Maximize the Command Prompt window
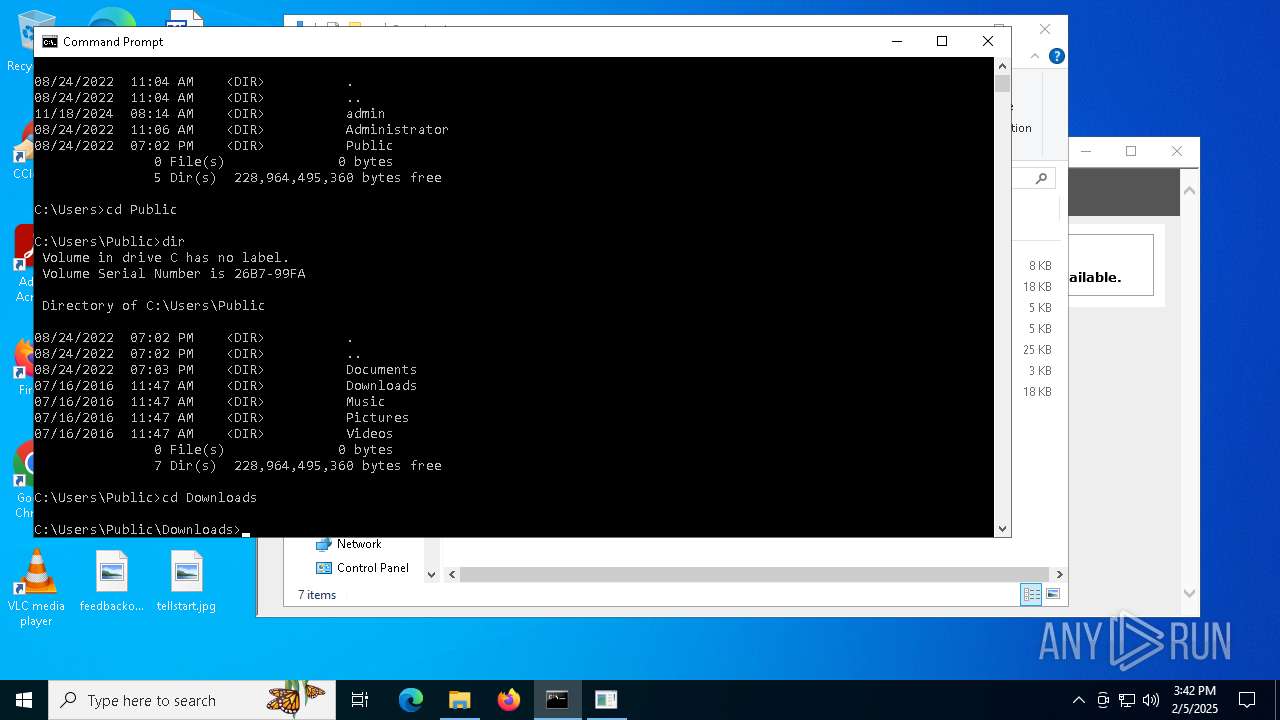The image size is (1280, 720). (x=941, y=41)
